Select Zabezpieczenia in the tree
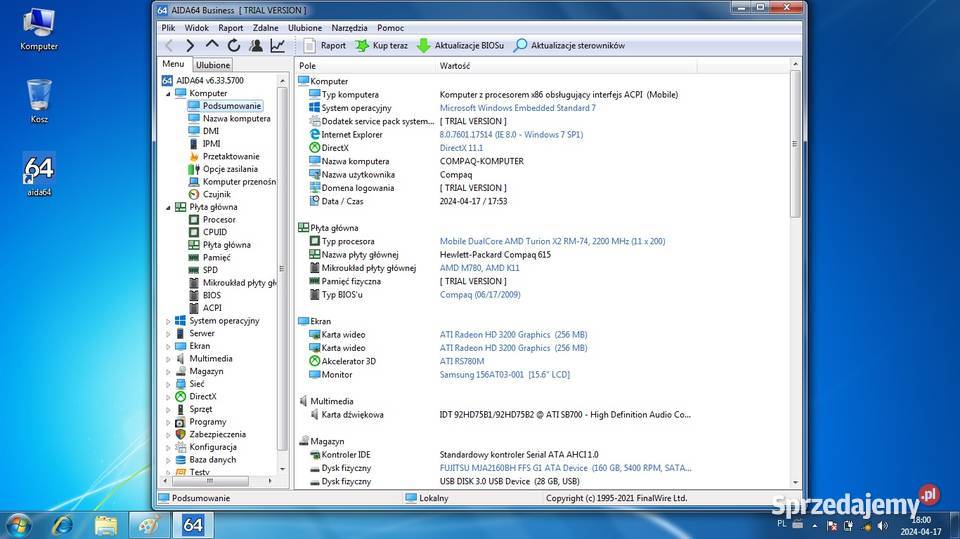 click(217, 434)
